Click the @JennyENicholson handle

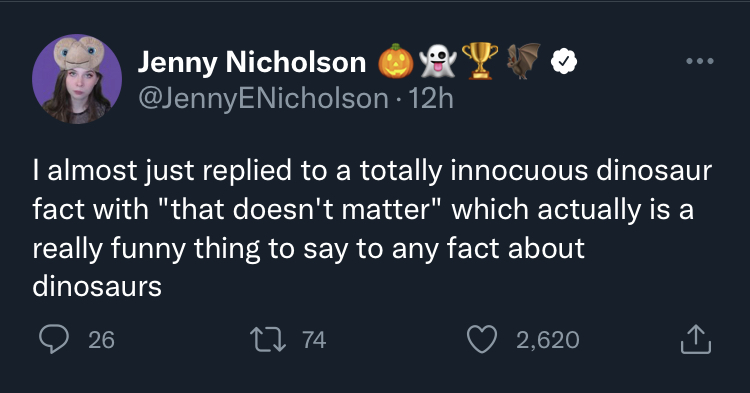263,98
